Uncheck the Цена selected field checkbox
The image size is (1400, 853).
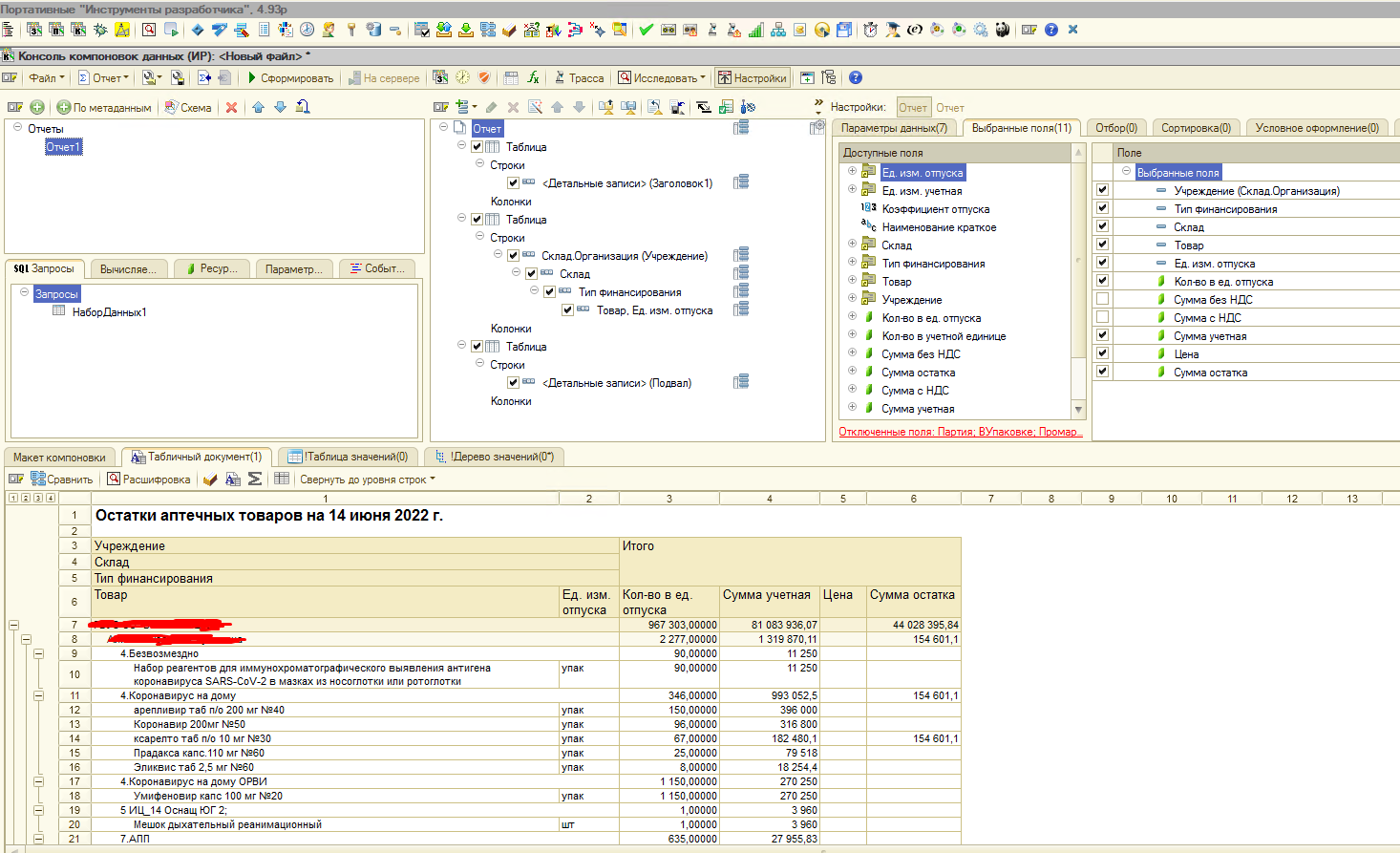pyautogui.click(x=1102, y=353)
